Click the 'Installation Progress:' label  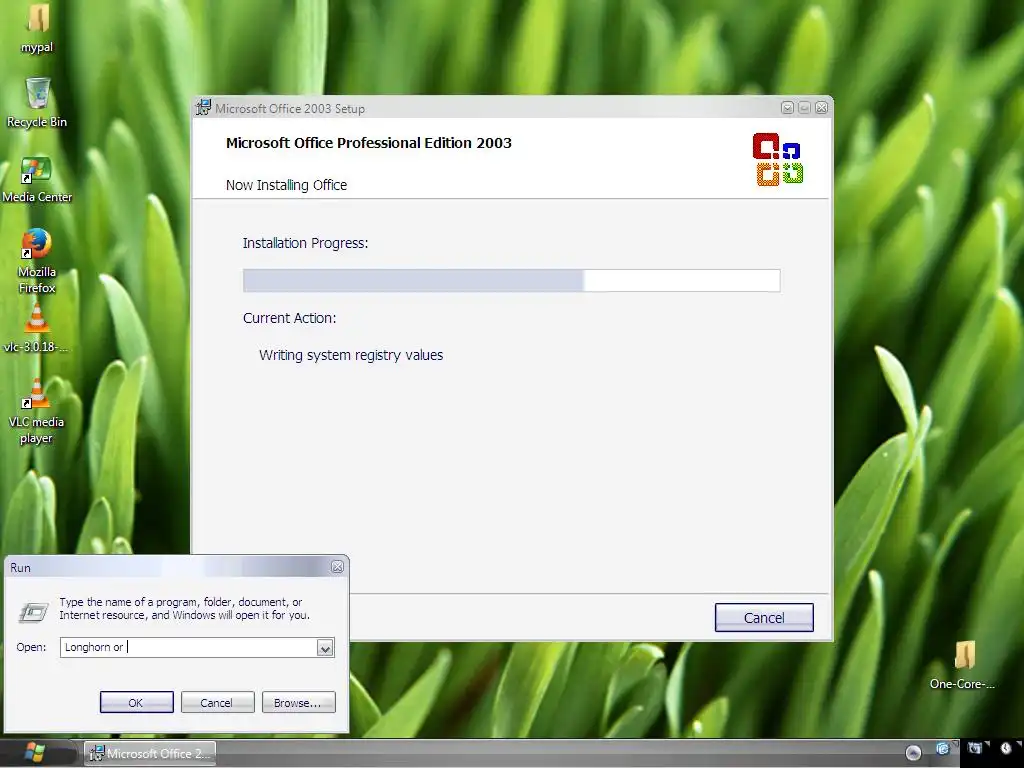pyautogui.click(x=305, y=243)
